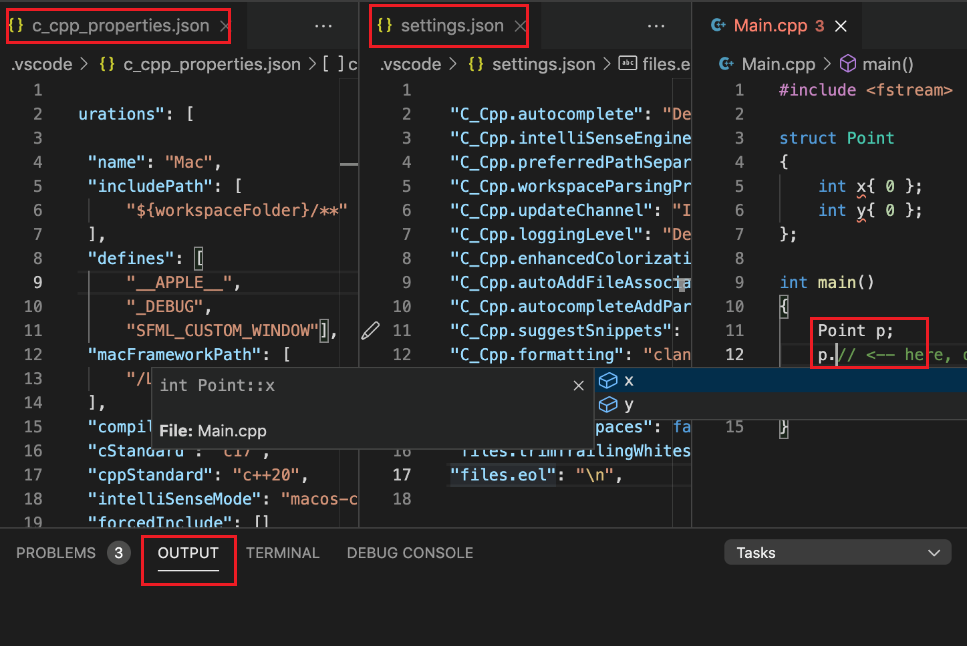Click .vscode breadcrumb in settings.json editor
The height and width of the screenshot is (646, 967).
411,64
